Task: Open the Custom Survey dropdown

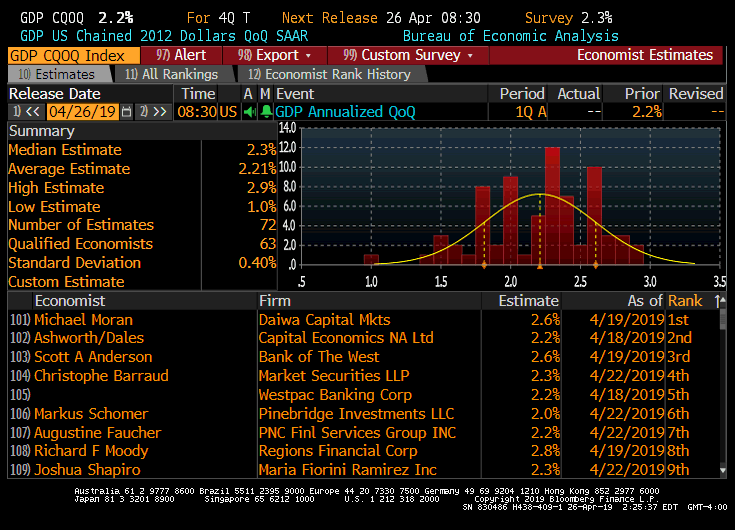Action: tap(408, 55)
